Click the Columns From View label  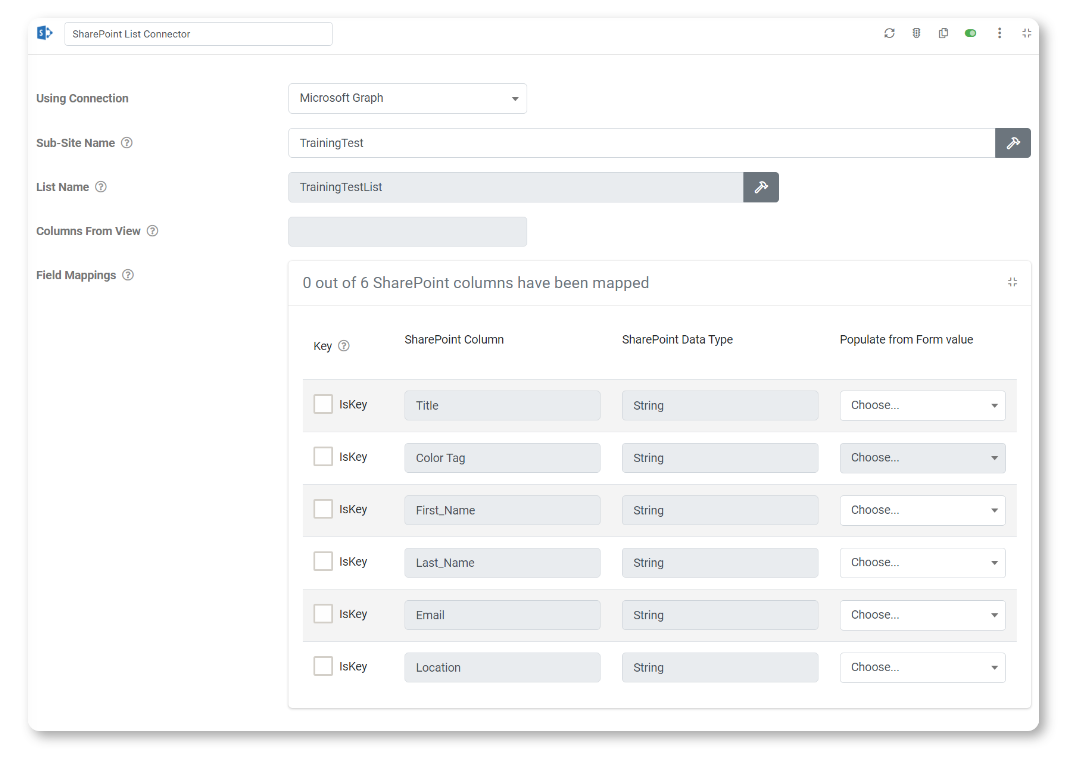point(88,231)
